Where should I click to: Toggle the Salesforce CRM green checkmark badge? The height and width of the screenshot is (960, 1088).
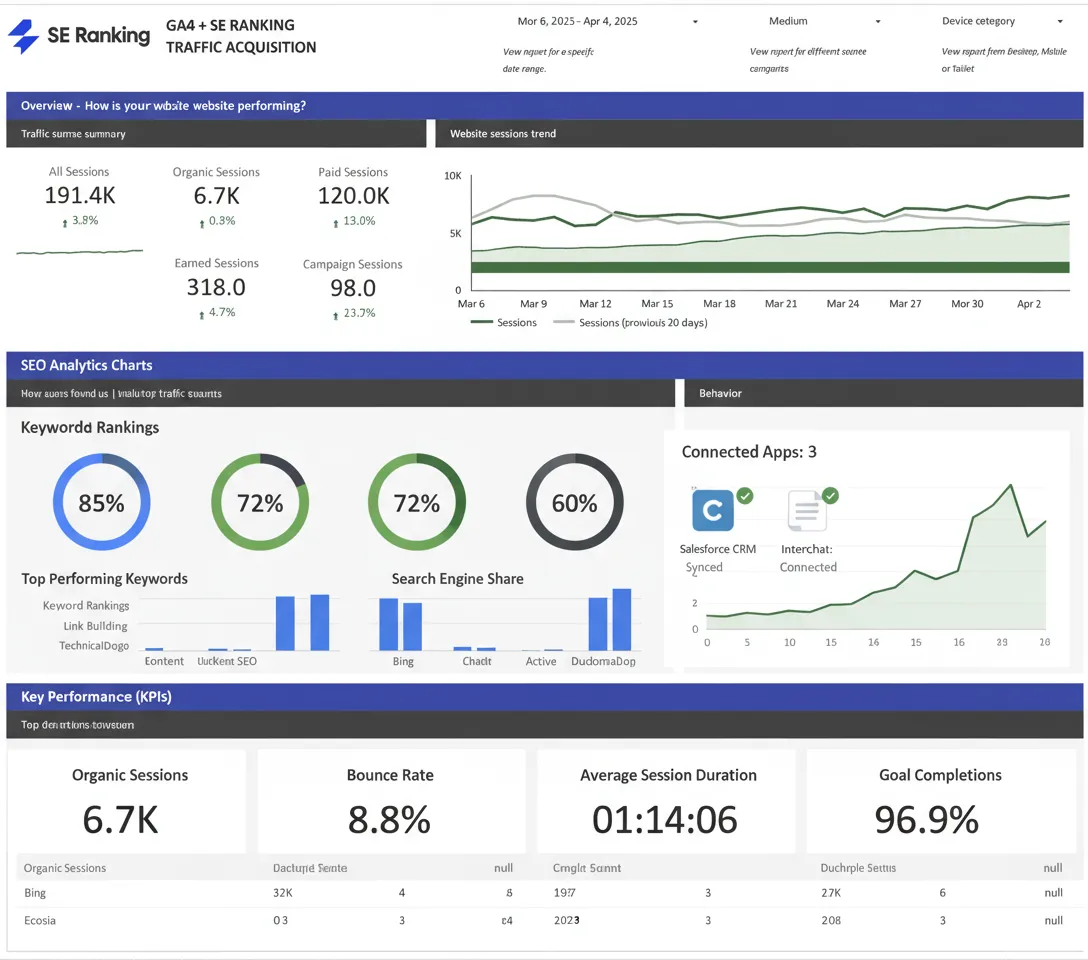pyautogui.click(x=745, y=496)
